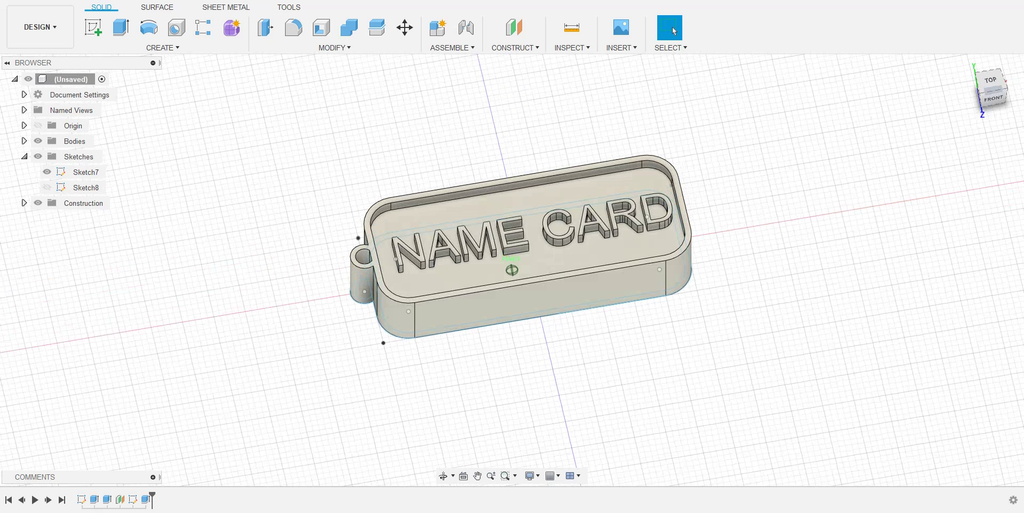Image resolution: width=1024 pixels, height=513 pixels.
Task: Collapse the Sketches folder
Action: coord(24,157)
